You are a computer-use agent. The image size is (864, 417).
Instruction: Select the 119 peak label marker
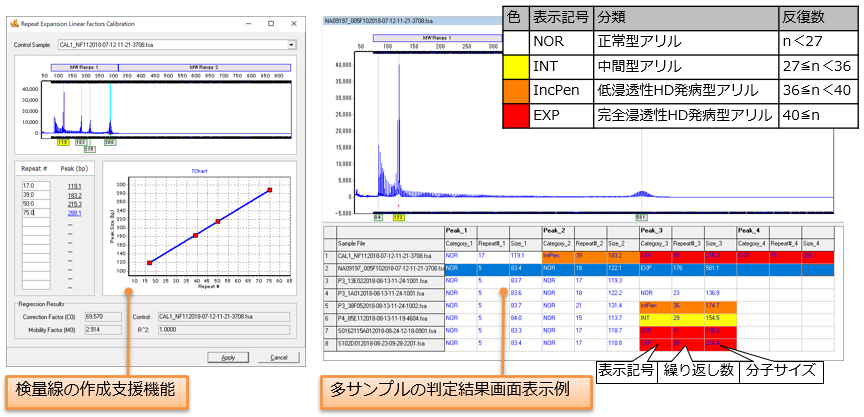point(48,142)
